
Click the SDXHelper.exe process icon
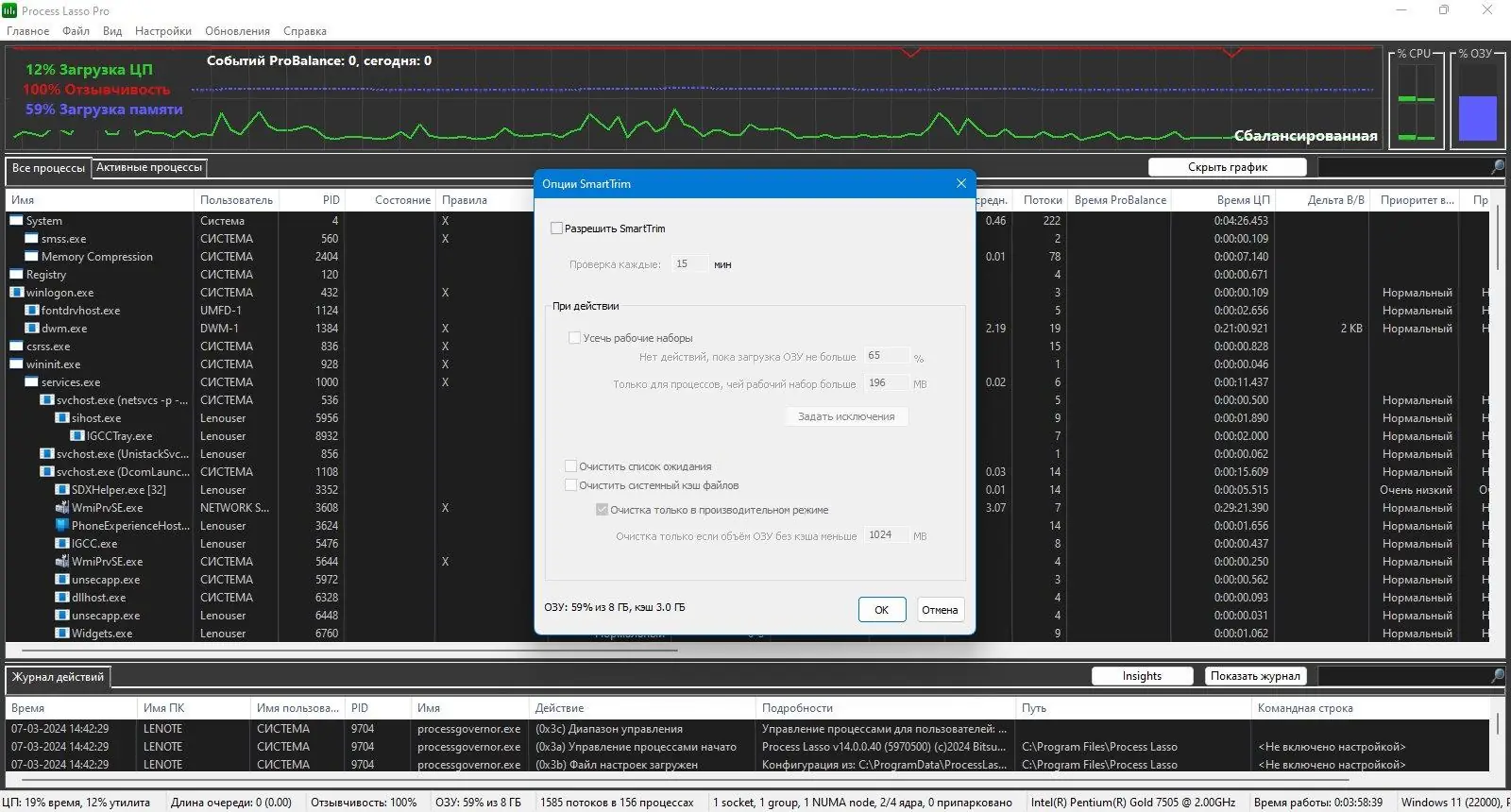pyautogui.click(x=61, y=490)
